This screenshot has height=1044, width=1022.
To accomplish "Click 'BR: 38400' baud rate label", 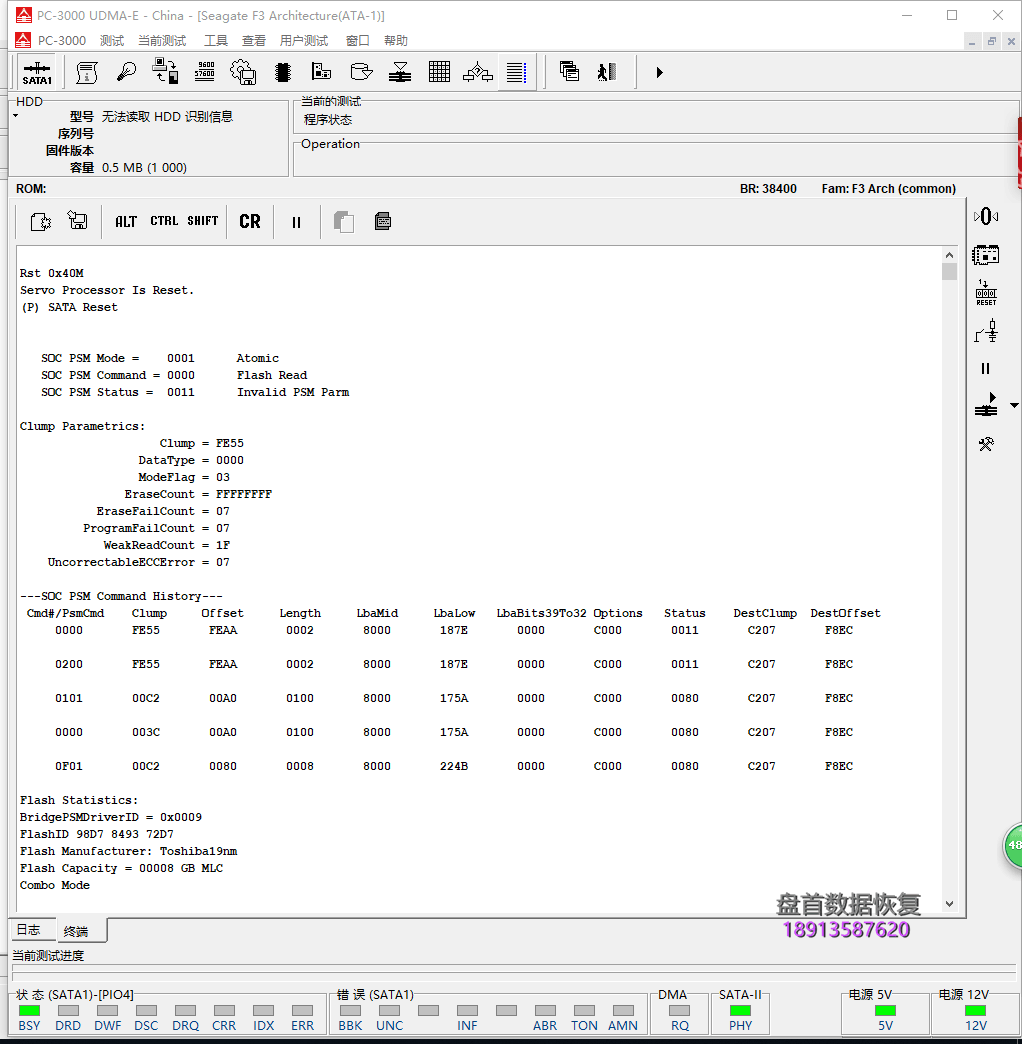I will coord(768,188).
